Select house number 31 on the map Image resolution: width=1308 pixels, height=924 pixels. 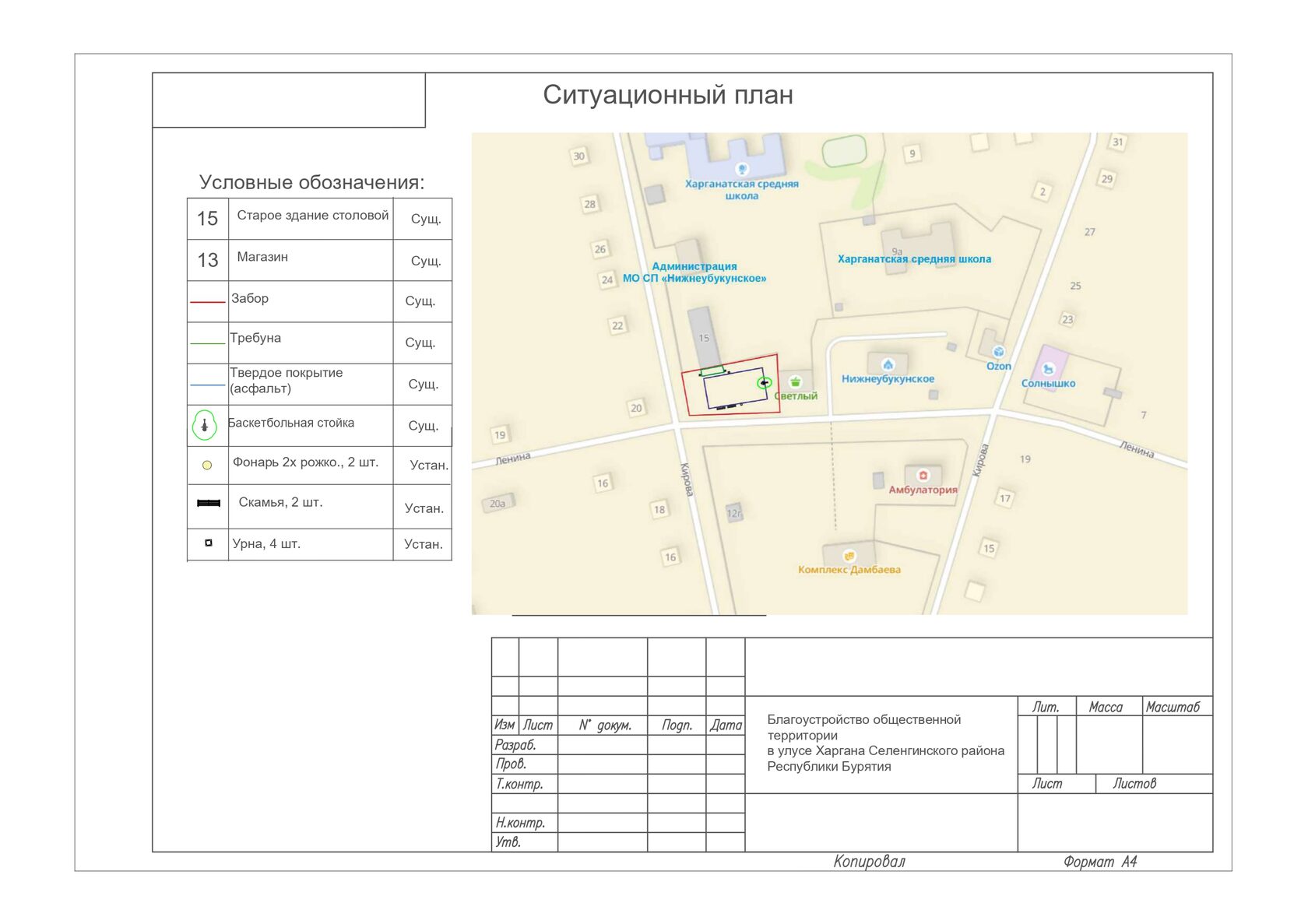tap(1118, 142)
